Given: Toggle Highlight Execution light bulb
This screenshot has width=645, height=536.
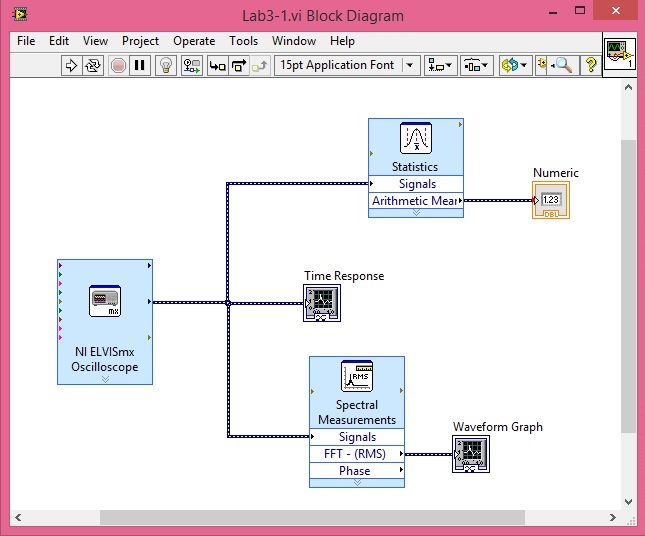Looking at the screenshot, I should [166, 65].
